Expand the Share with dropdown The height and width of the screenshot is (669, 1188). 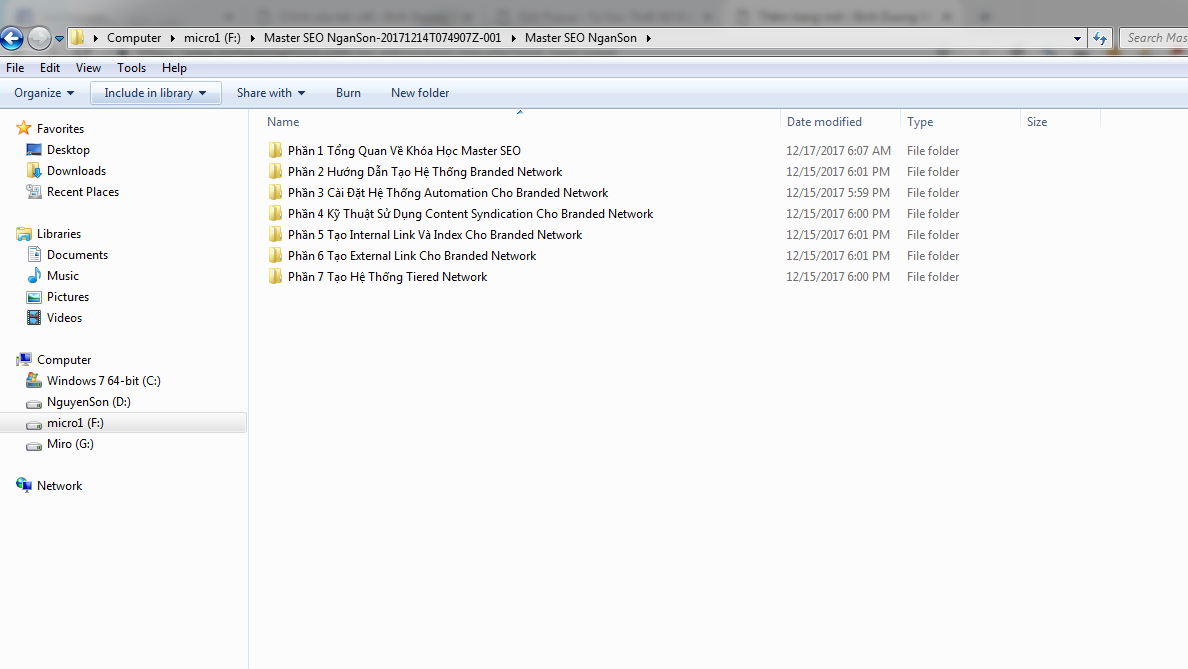click(270, 92)
